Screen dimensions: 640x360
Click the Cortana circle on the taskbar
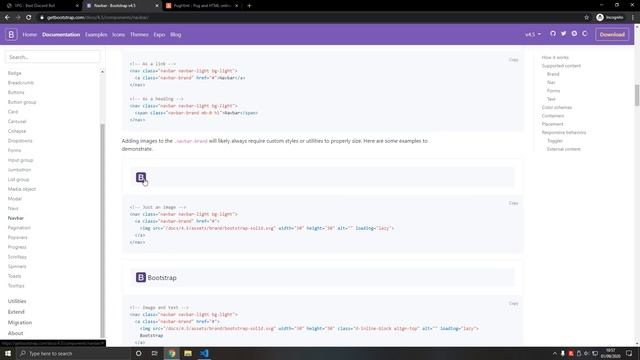tap(138, 353)
